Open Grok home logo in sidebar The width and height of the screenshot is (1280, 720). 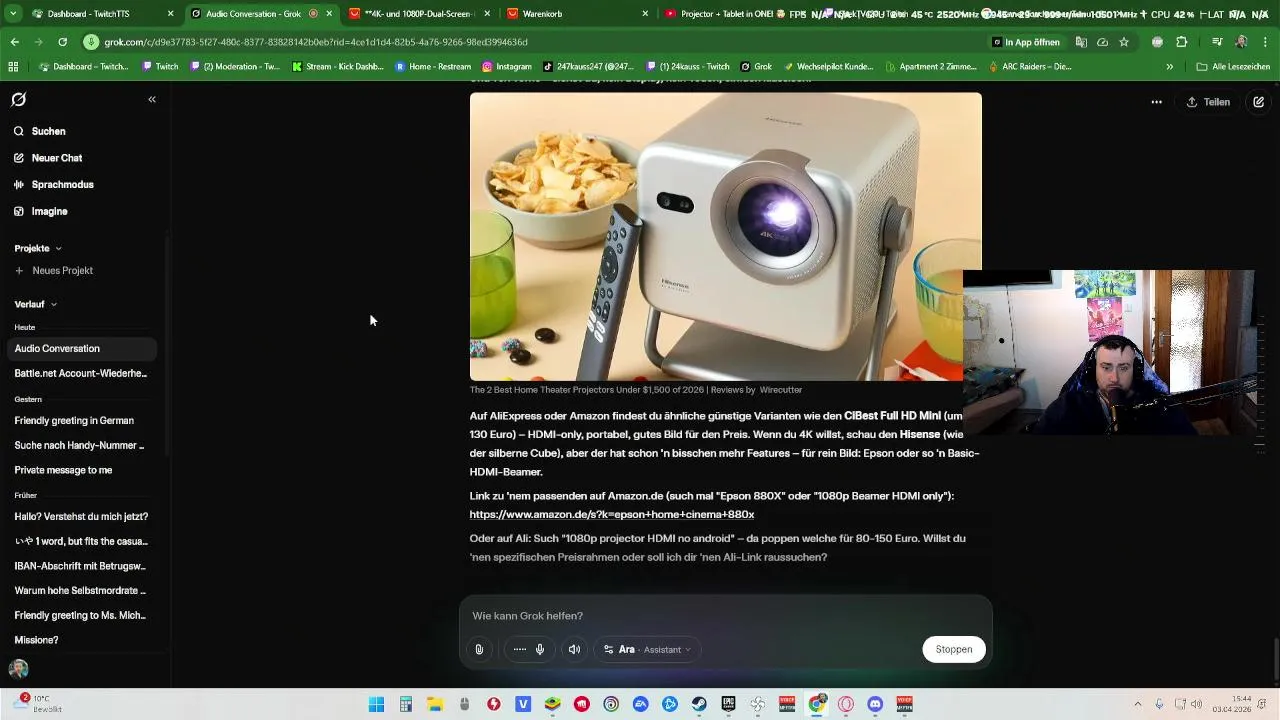(x=18, y=100)
